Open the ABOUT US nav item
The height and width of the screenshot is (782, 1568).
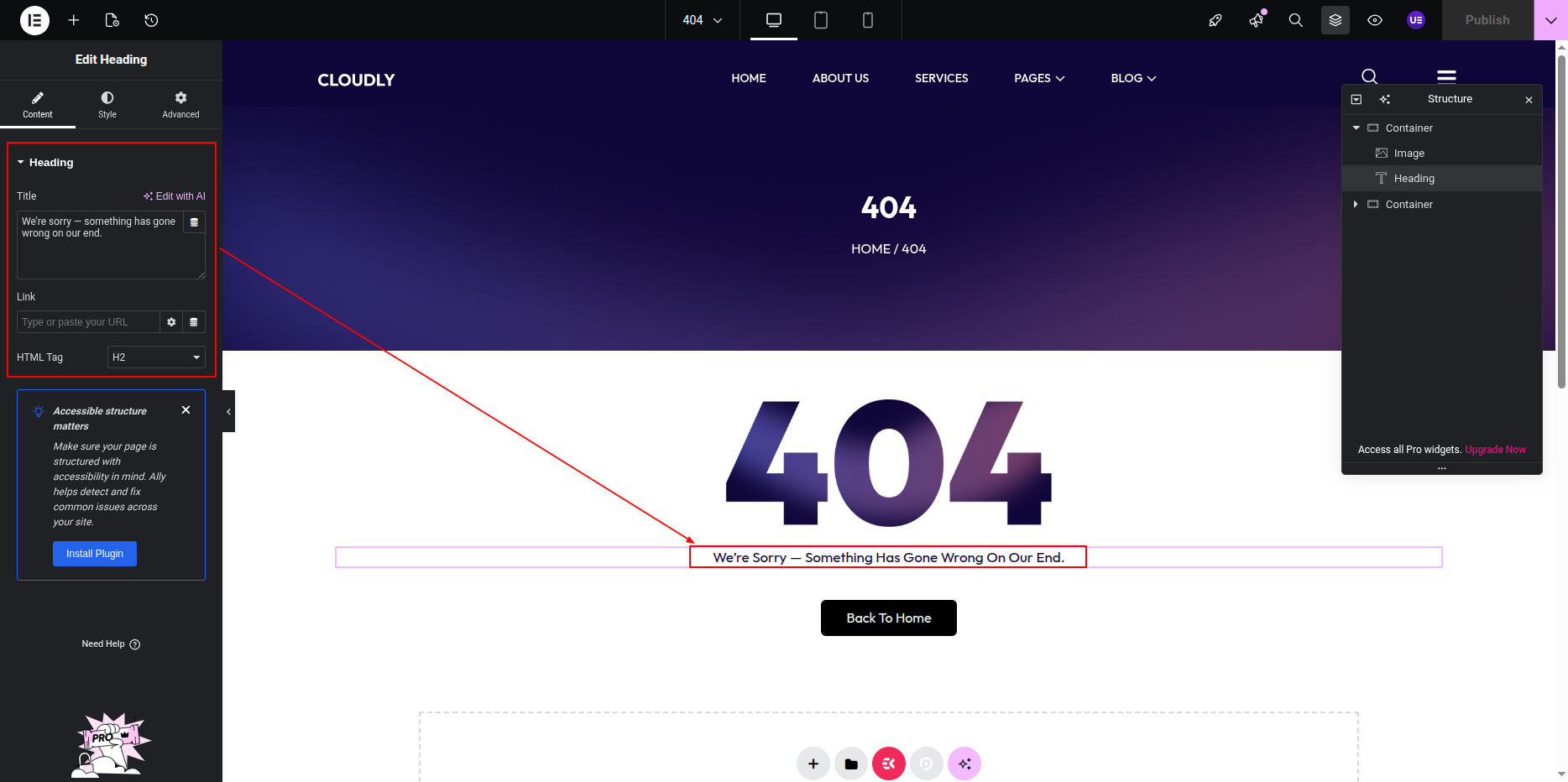[x=840, y=78]
